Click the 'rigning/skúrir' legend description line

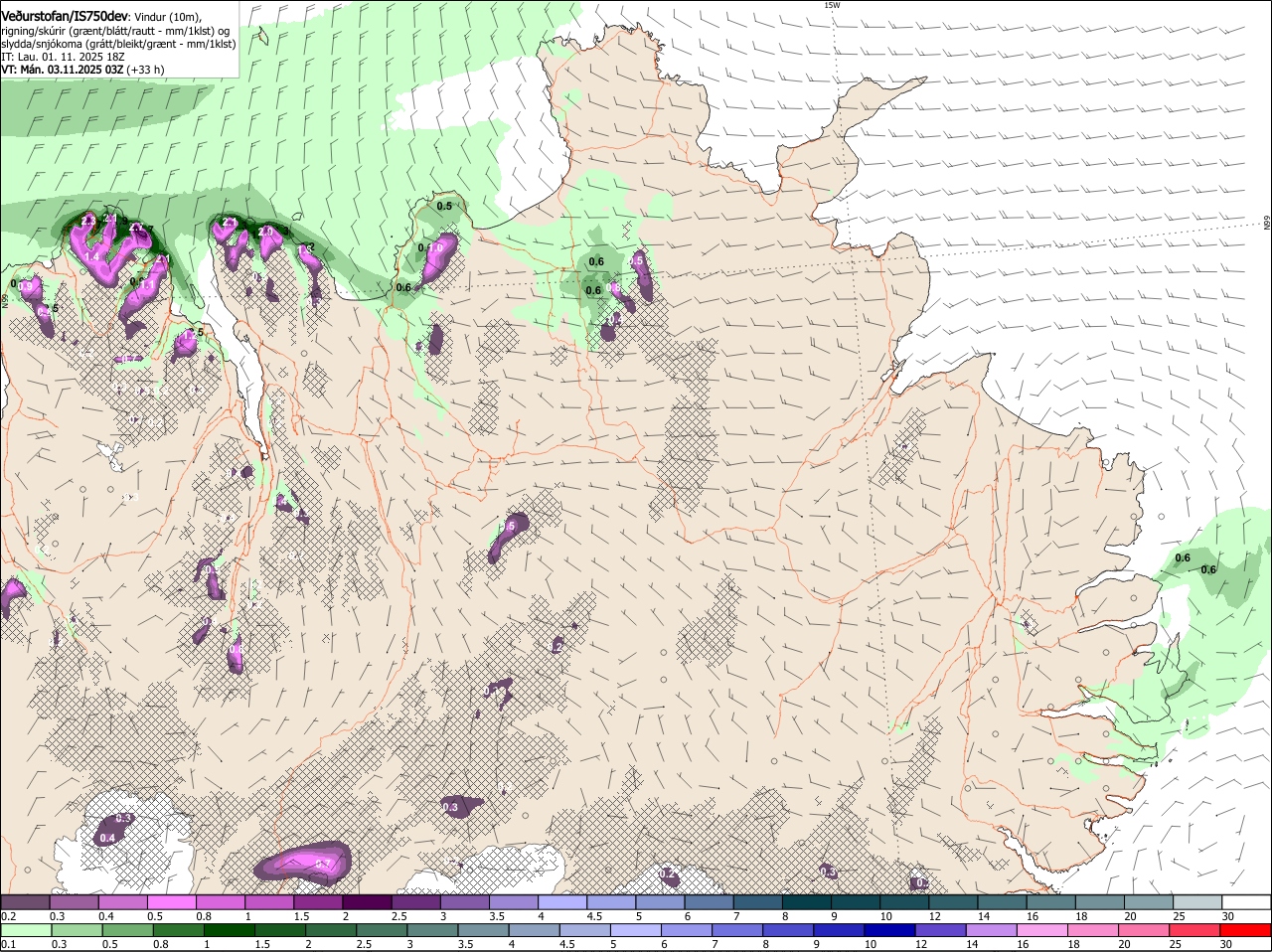pos(115,31)
